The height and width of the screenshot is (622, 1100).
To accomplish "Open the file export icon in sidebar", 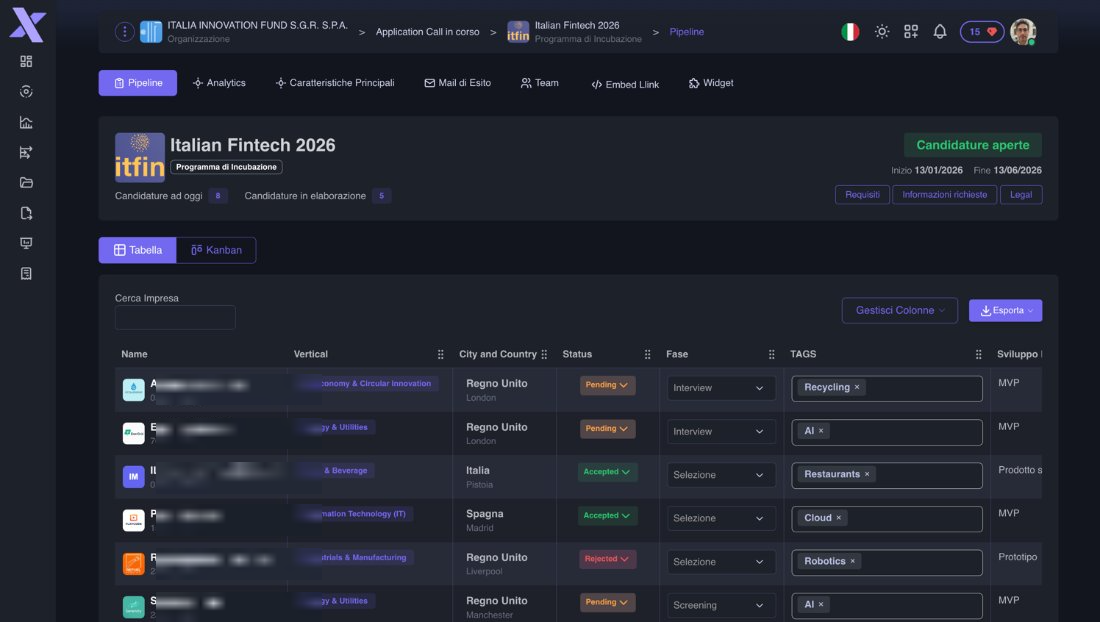I will coord(26,213).
